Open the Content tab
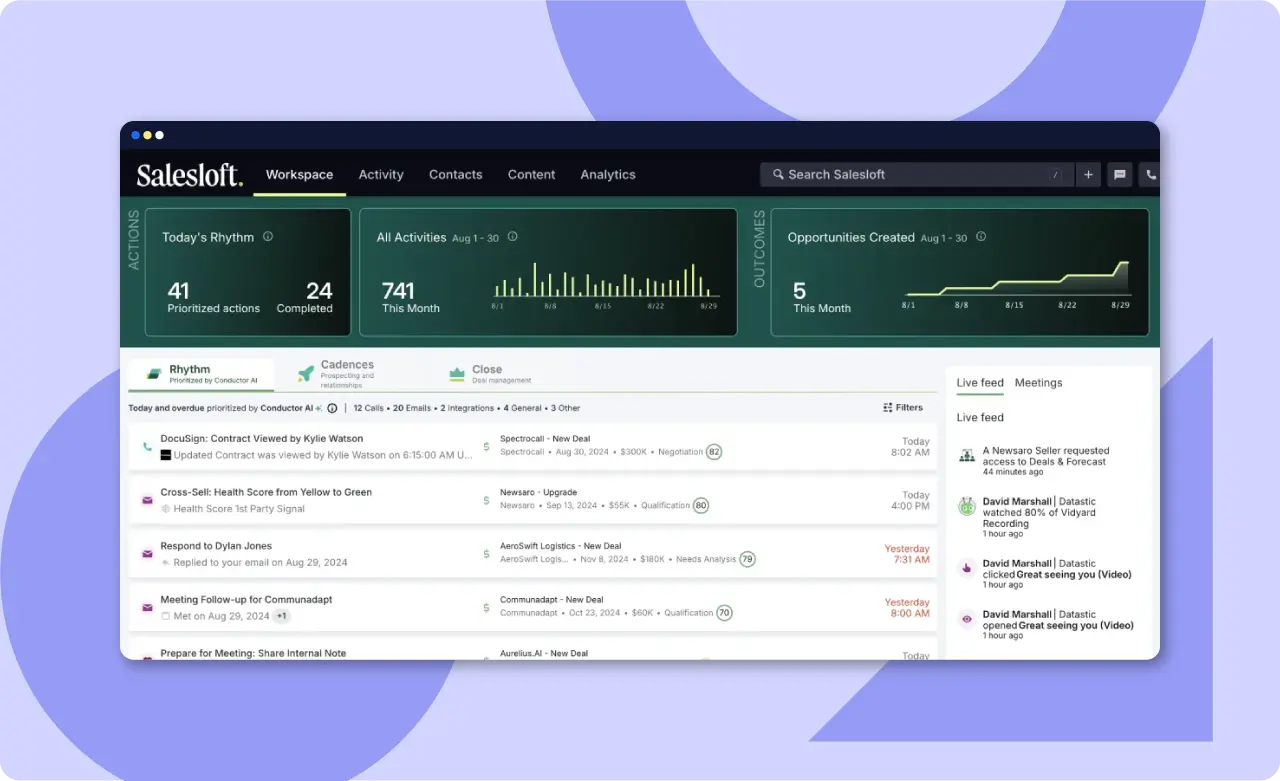Viewport: 1280px width, 781px height. (x=531, y=174)
